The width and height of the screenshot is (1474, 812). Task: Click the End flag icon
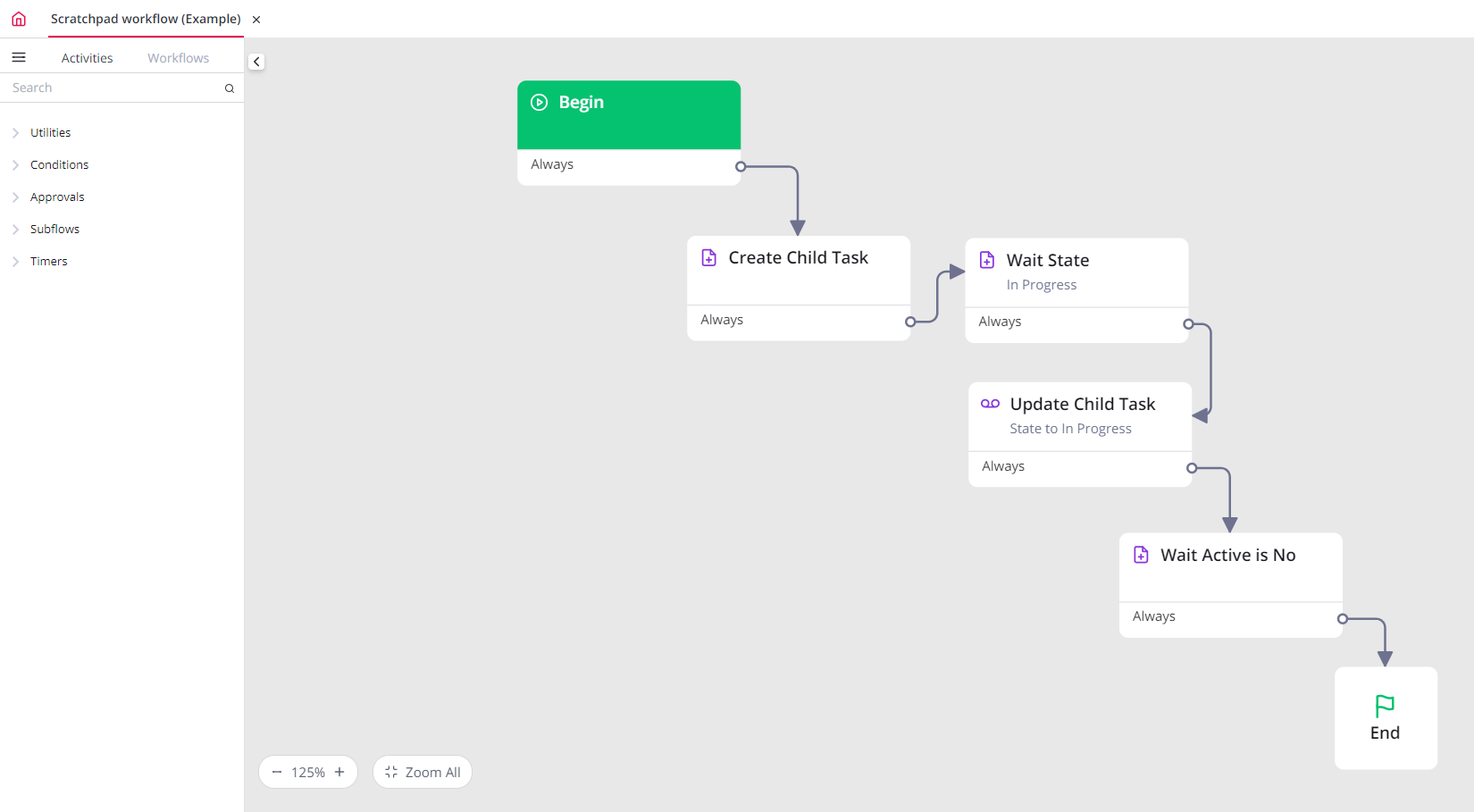[x=1385, y=706]
